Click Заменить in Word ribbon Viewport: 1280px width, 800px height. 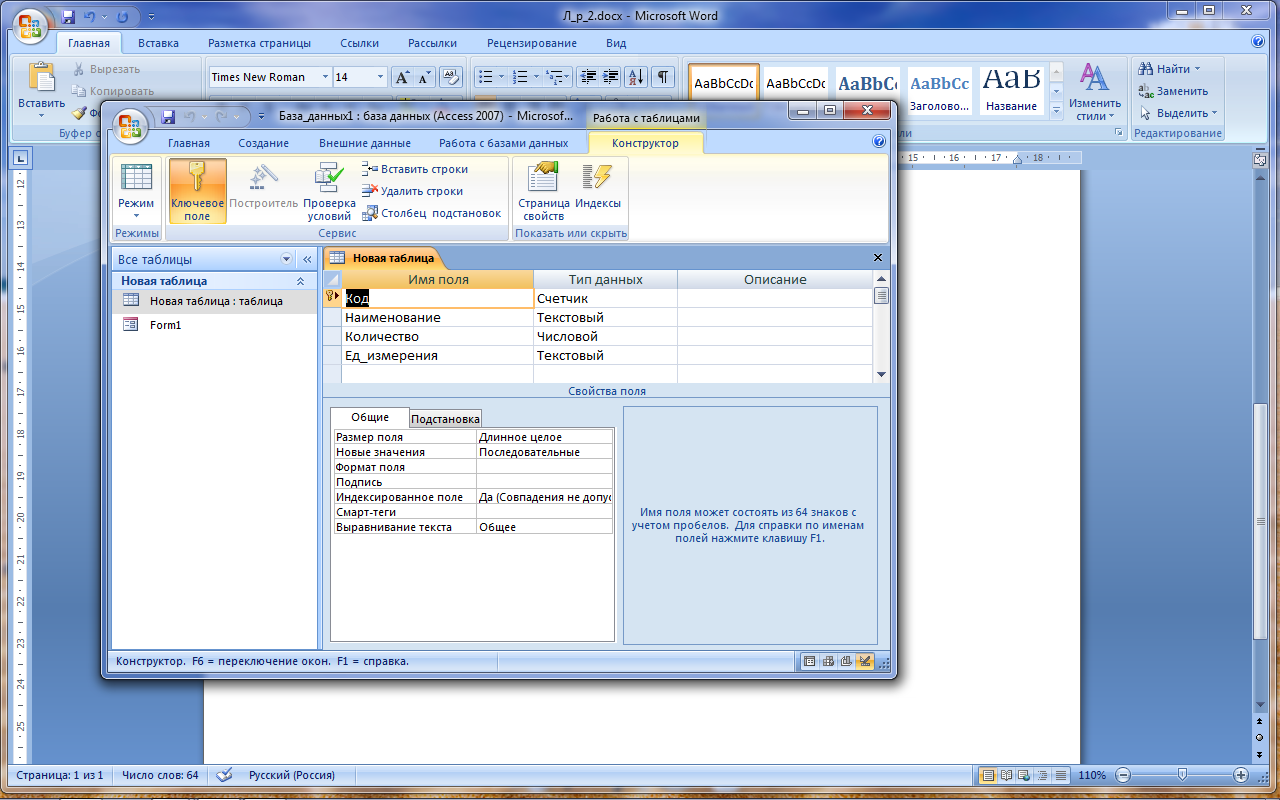[x=1173, y=91]
